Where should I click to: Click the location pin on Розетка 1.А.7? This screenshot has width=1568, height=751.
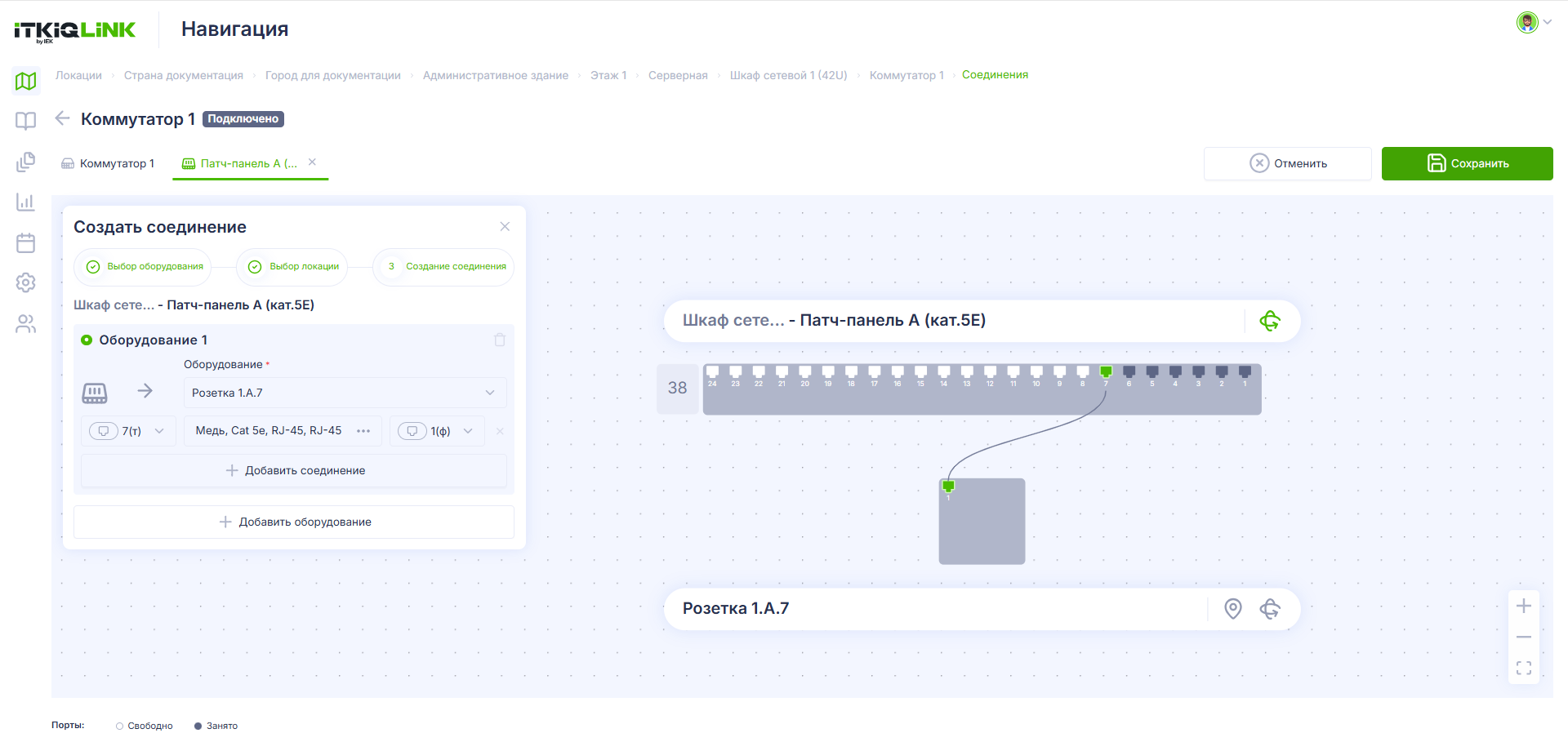tap(1233, 608)
